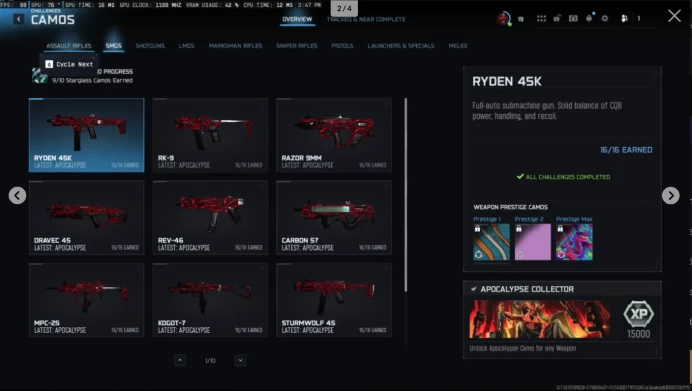Screen dimensions: 692x391
Task: Click the weapon list vertical scrollbar
Action: point(406,195)
